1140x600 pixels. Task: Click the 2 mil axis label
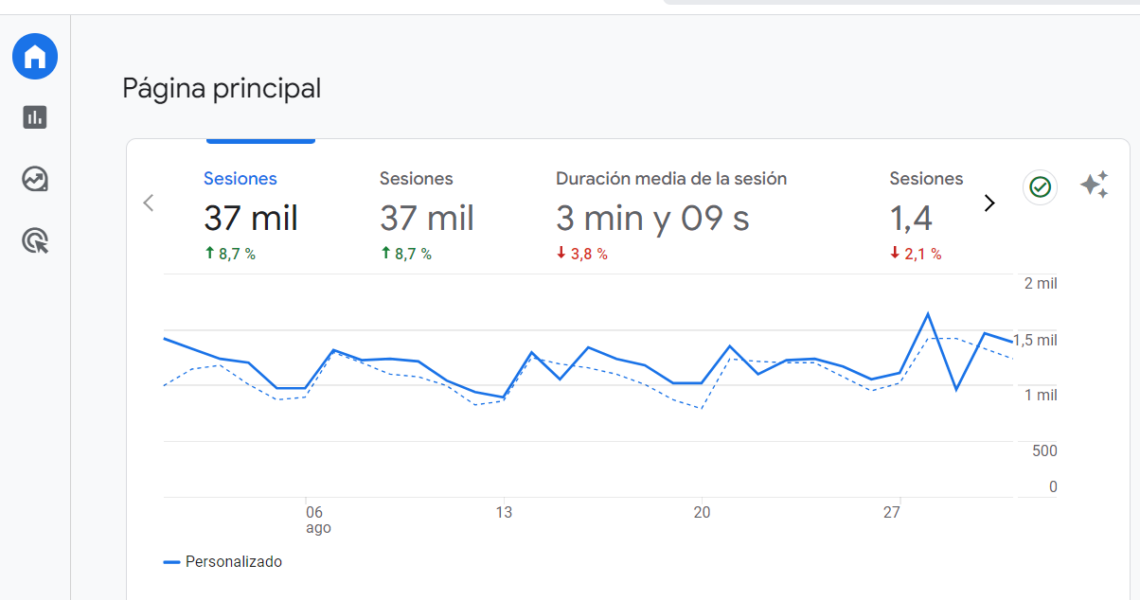click(x=1040, y=284)
